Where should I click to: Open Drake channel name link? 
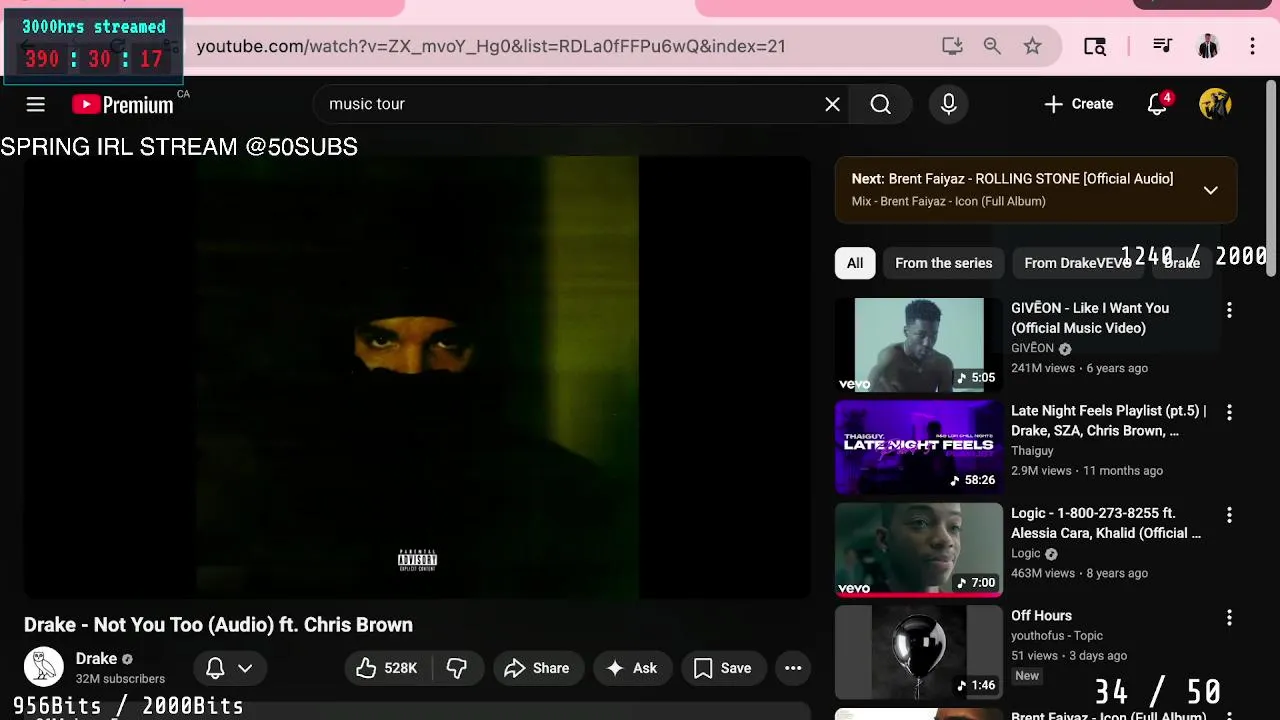click(x=96, y=659)
